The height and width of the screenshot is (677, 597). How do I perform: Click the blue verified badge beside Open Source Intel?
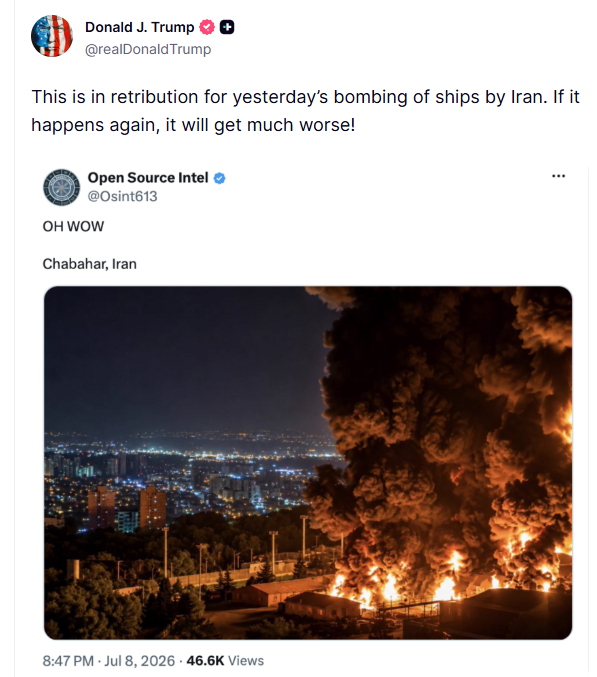point(219,178)
